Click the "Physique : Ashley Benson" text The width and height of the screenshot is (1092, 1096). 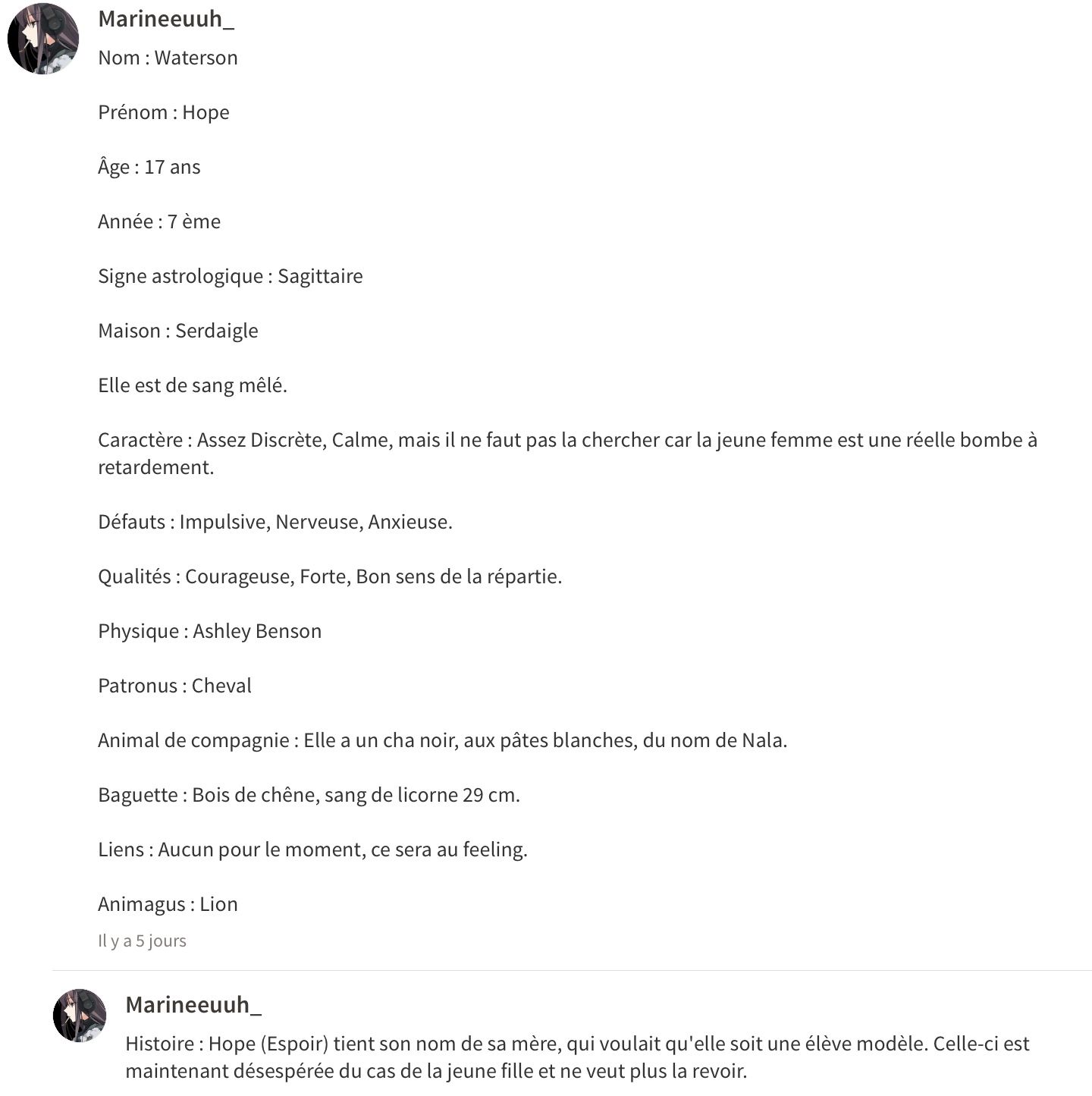(x=209, y=631)
